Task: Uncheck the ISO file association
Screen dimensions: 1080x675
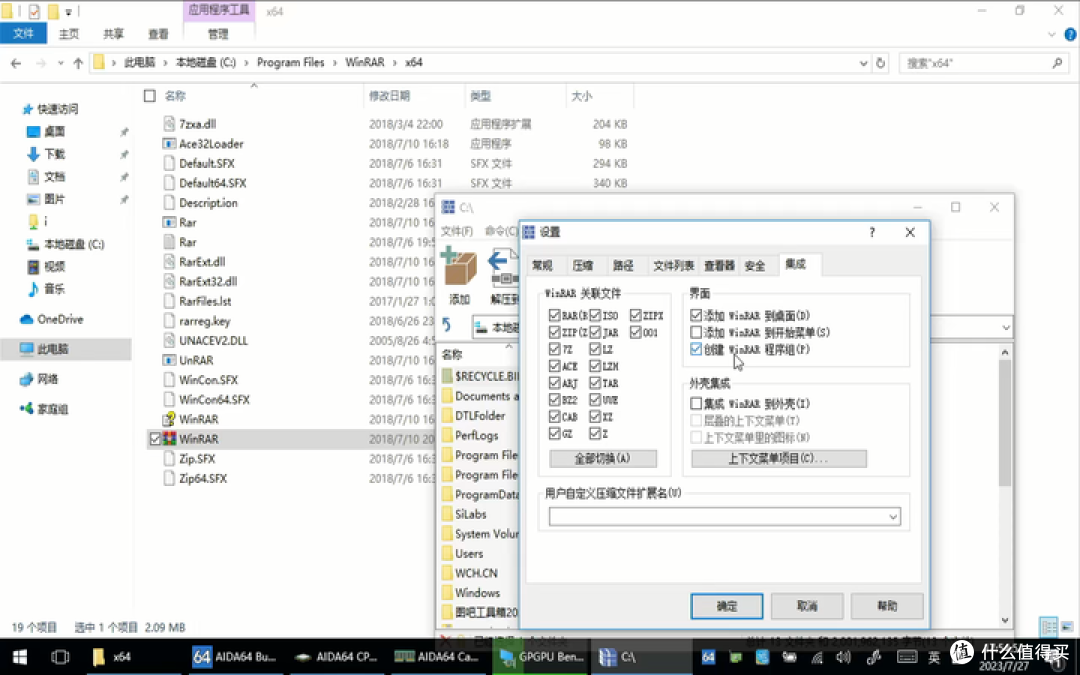Action: coord(595,315)
